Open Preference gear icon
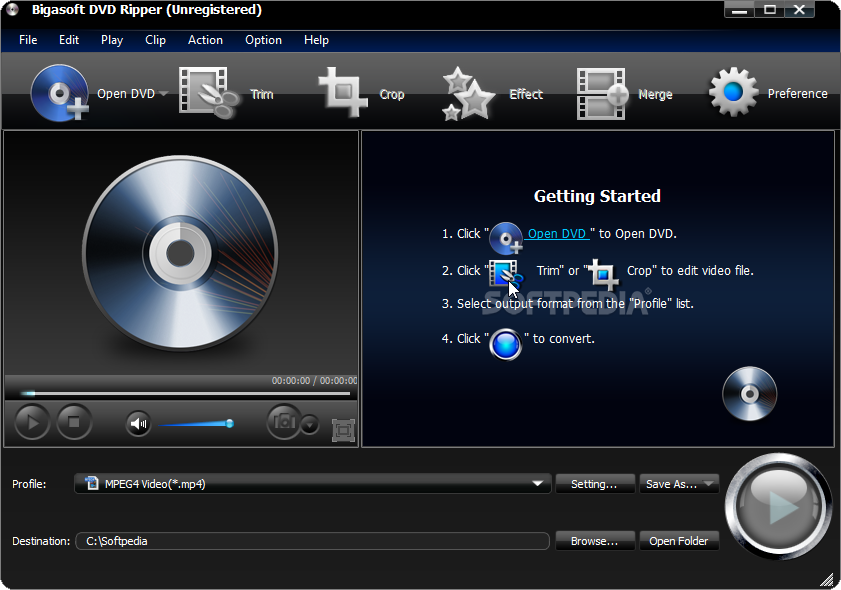 point(733,92)
